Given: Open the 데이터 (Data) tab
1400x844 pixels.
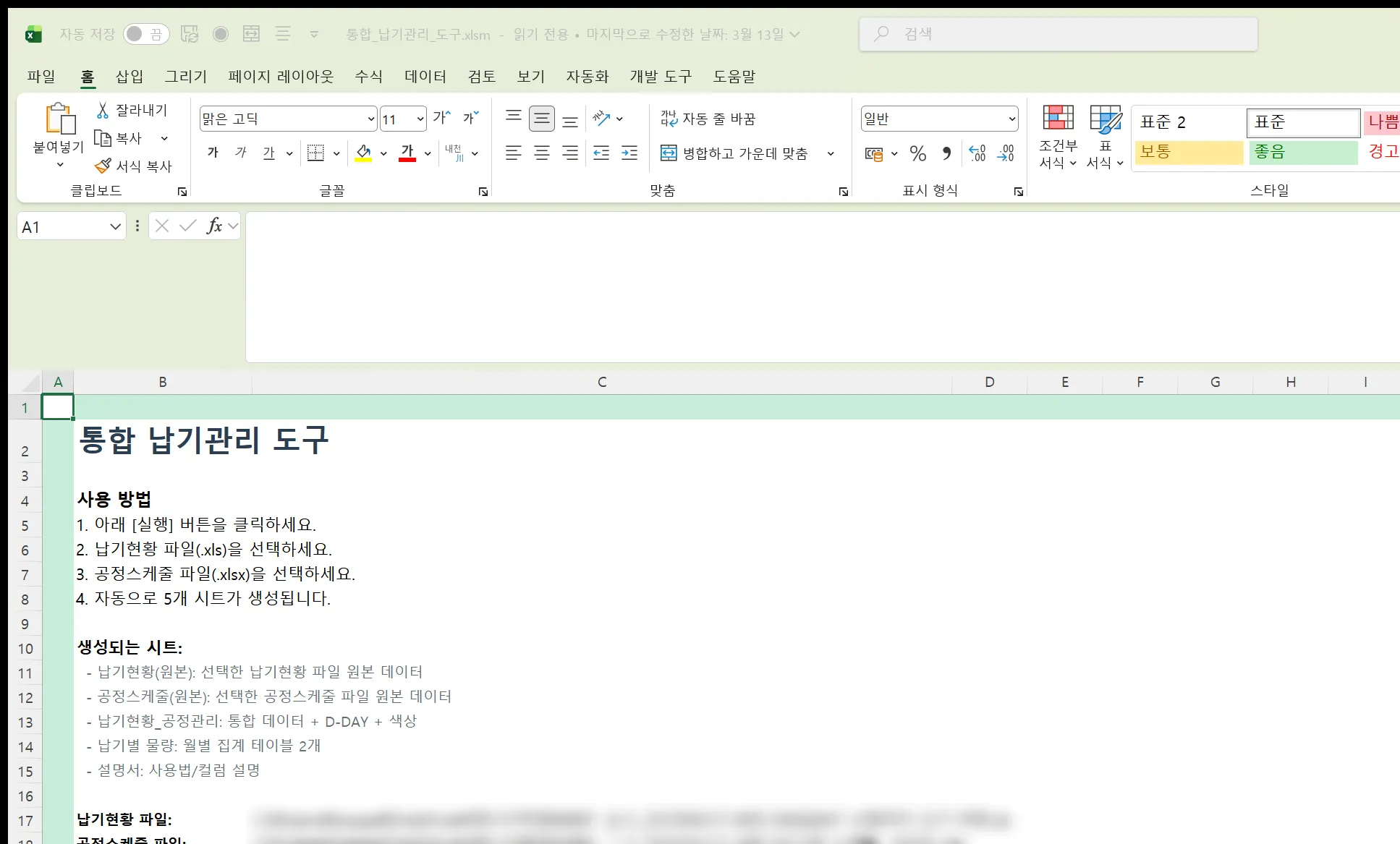Looking at the screenshot, I should [425, 76].
